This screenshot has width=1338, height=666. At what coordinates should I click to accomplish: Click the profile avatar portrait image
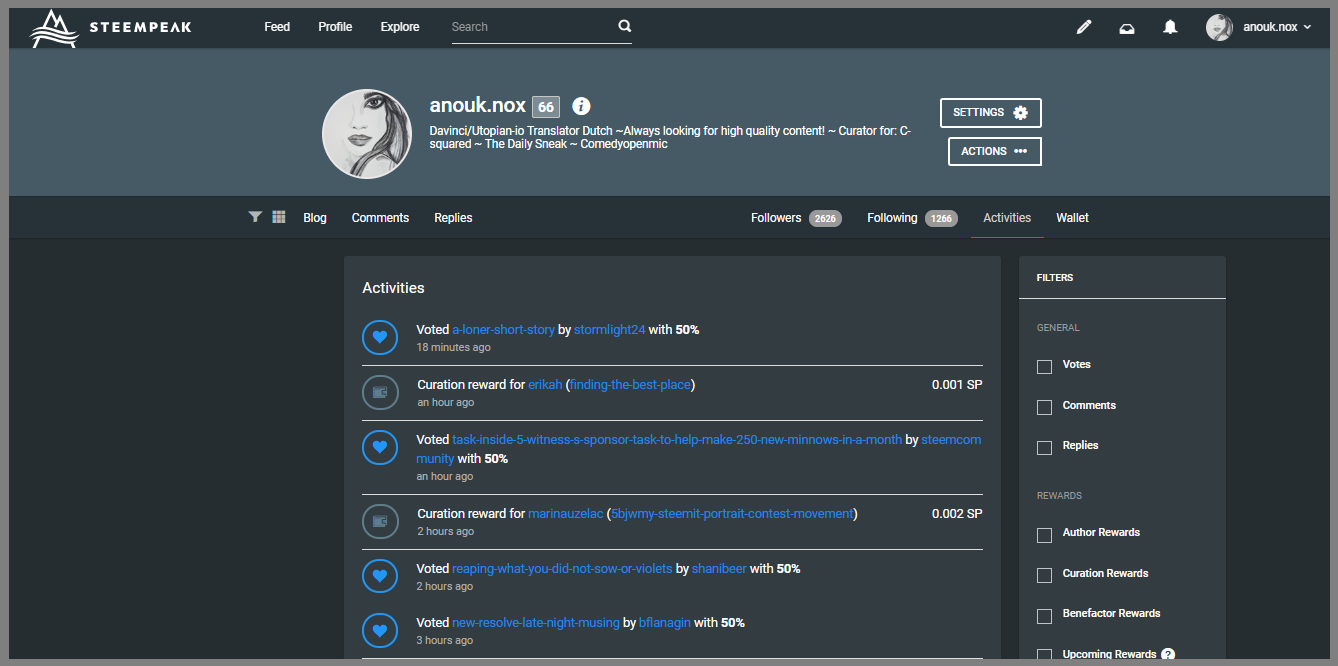367,134
